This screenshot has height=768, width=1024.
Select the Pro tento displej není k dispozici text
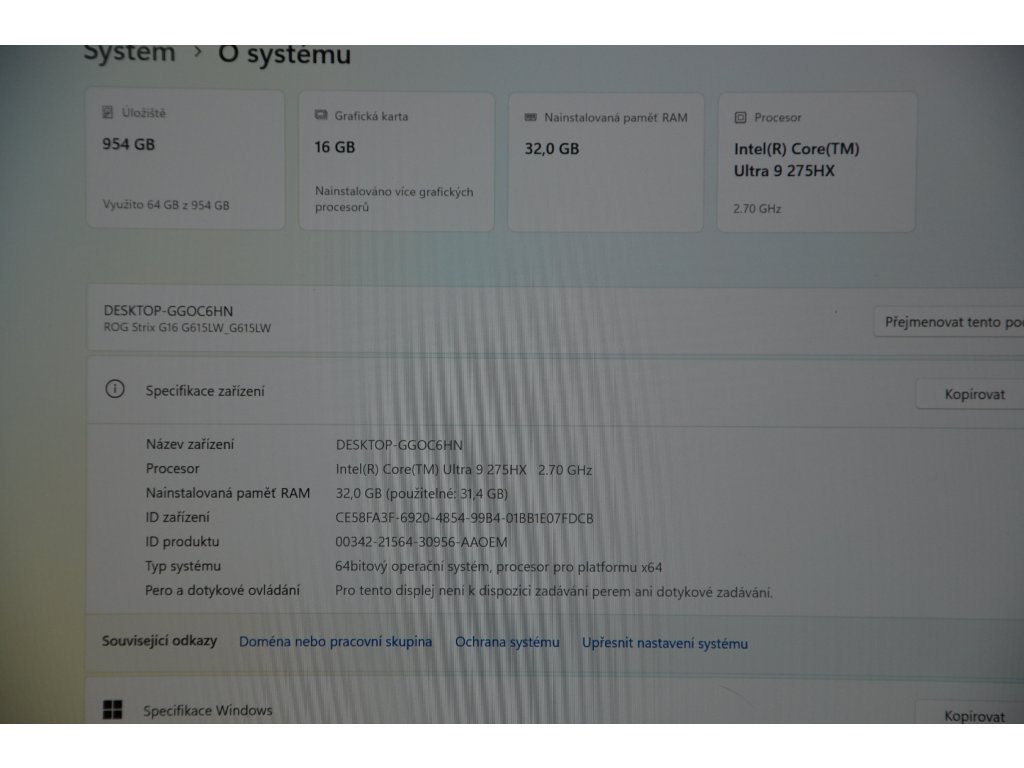click(554, 592)
